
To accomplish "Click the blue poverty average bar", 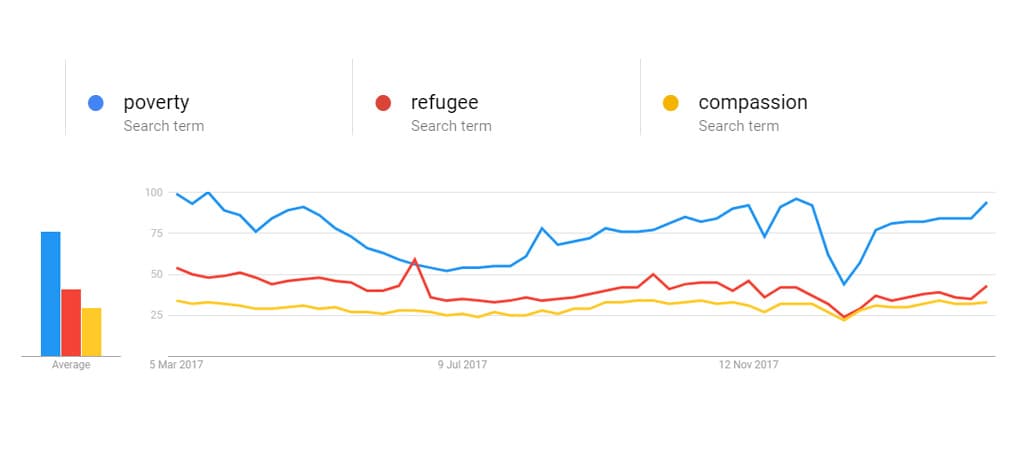I will 51,293.
